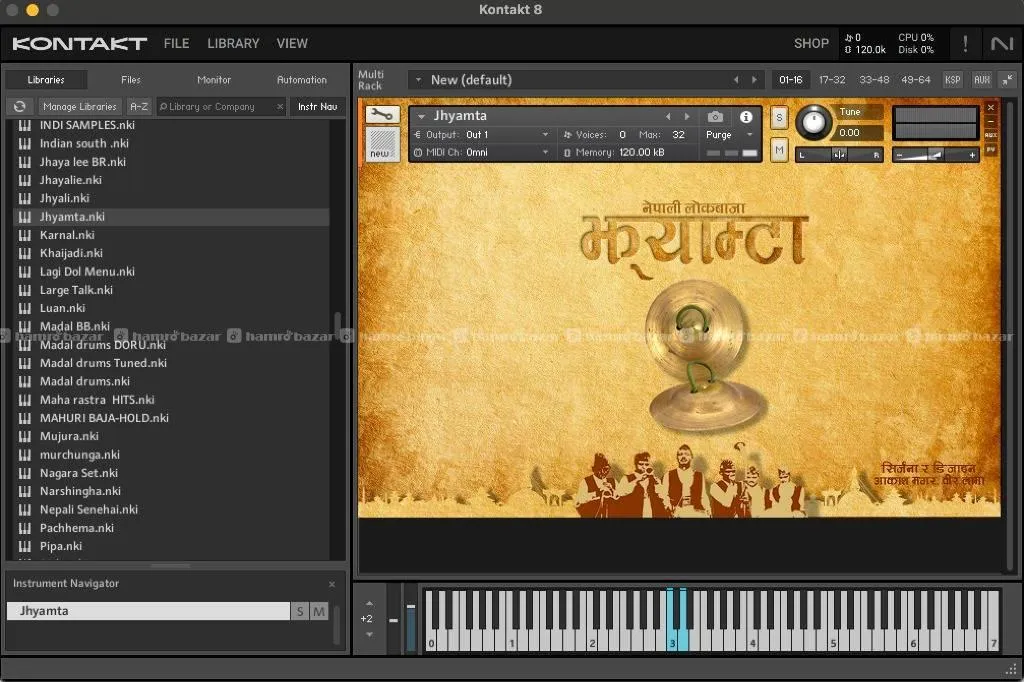Click the snapshot camera icon

tap(715, 116)
